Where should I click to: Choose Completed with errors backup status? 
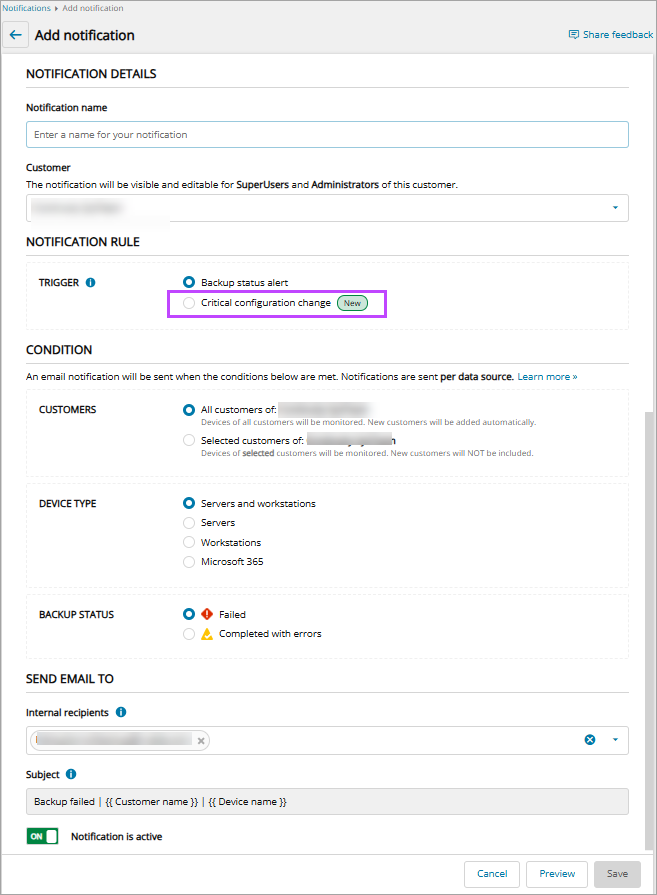coord(189,634)
